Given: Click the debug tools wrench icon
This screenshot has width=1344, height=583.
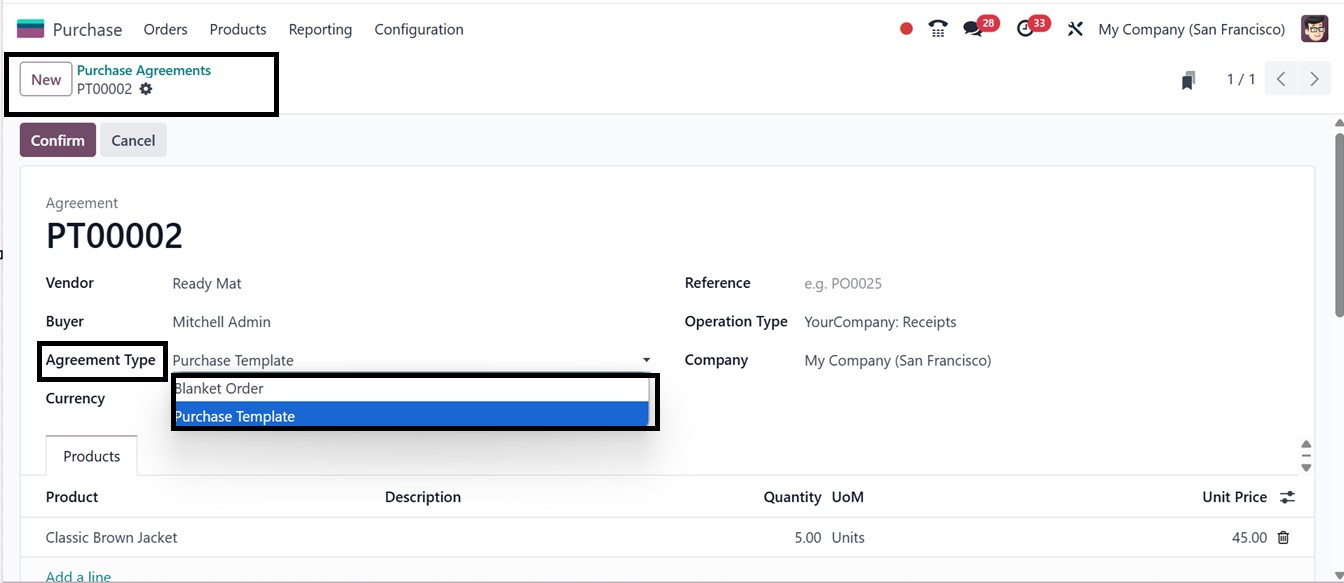Looking at the screenshot, I should [1075, 29].
